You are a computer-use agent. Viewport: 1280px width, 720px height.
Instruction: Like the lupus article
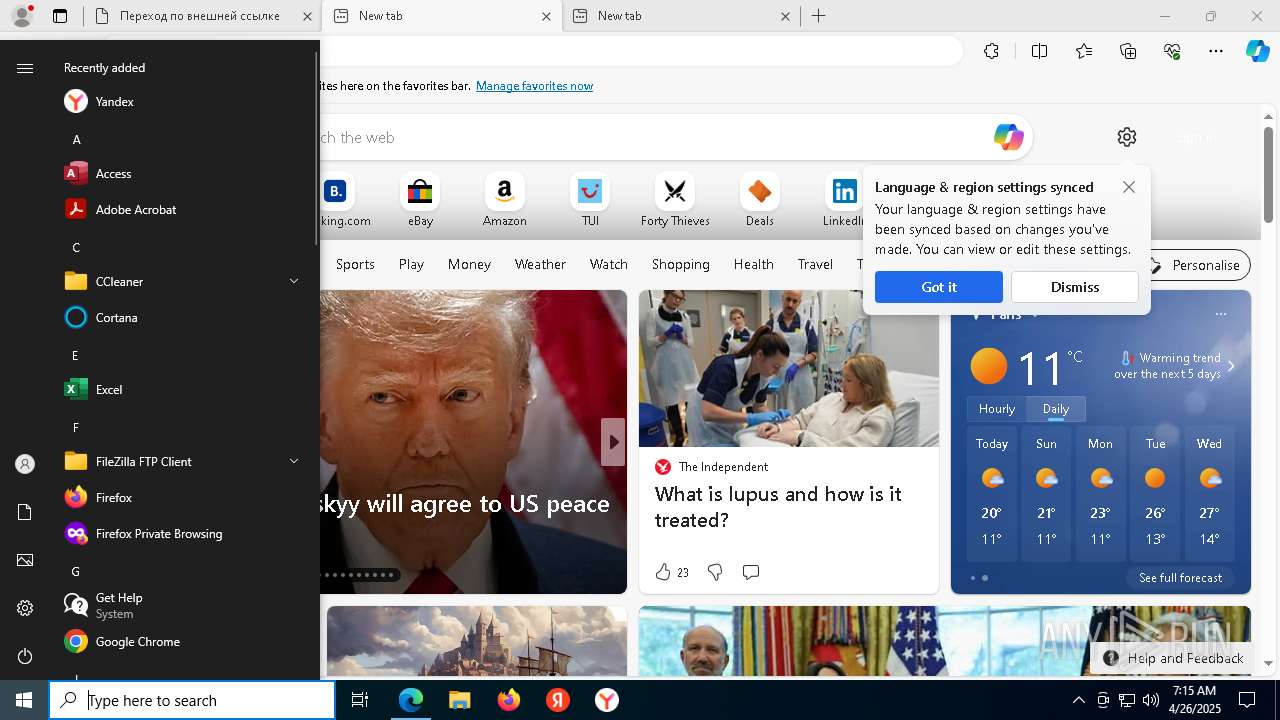(662, 572)
